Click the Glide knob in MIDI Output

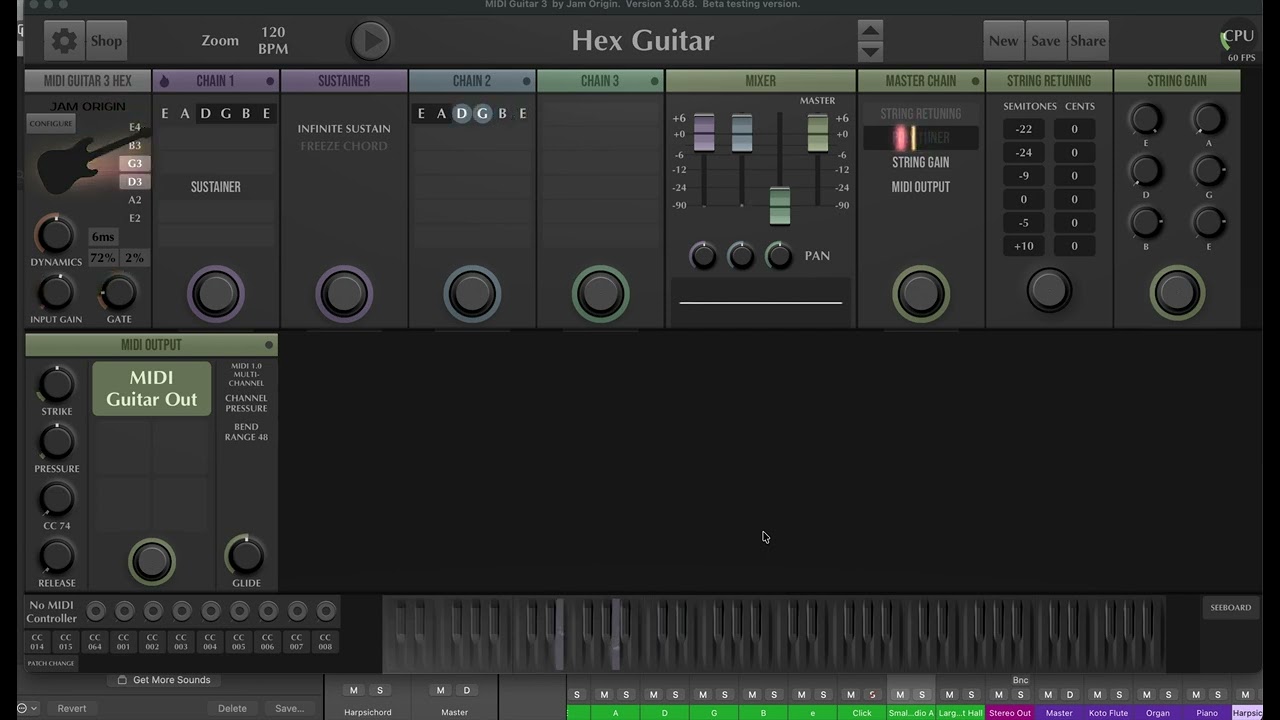(246, 556)
